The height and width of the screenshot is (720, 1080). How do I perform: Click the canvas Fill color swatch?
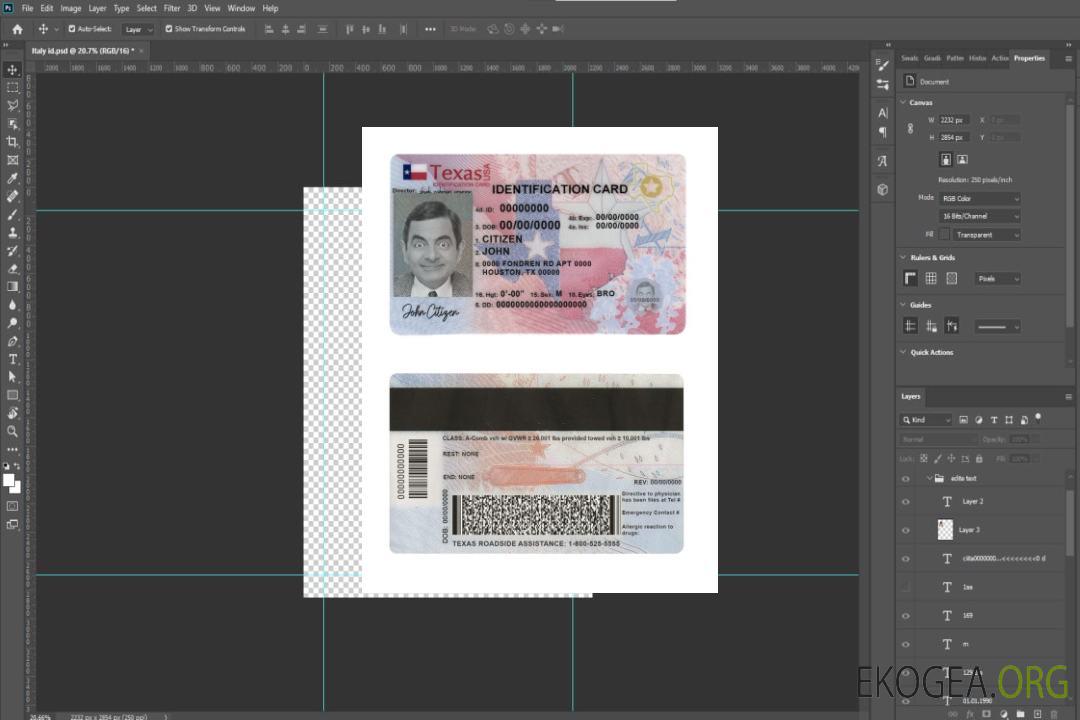click(x=944, y=235)
